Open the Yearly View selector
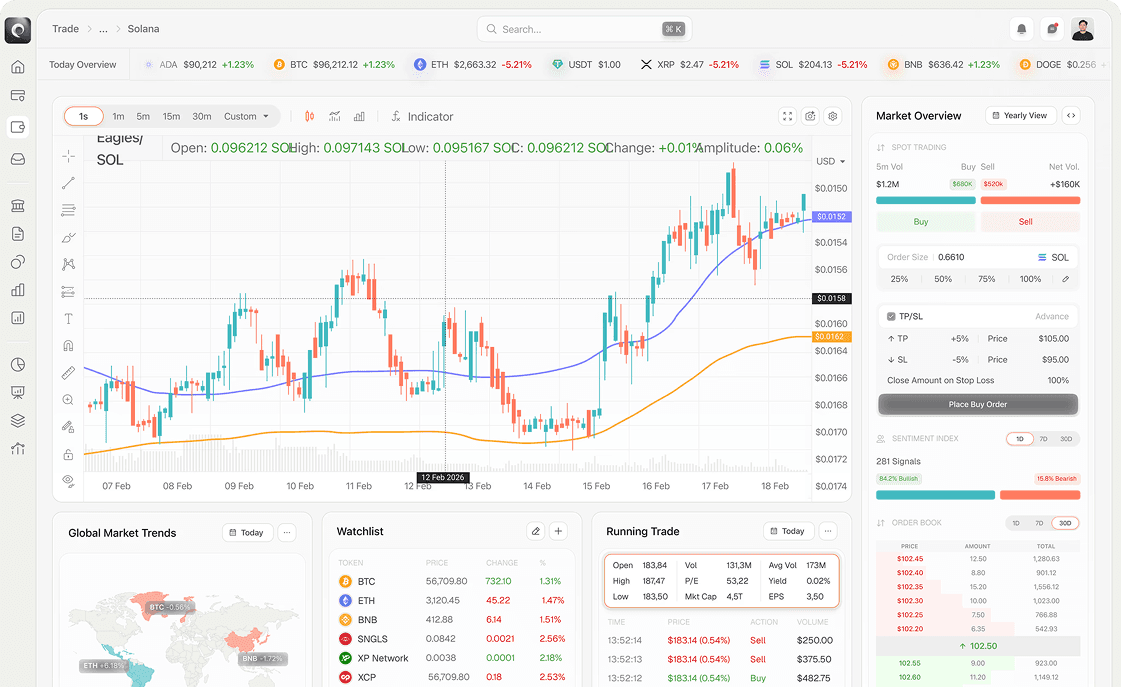Viewport: 1121px width, 687px height. coord(1021,116)
